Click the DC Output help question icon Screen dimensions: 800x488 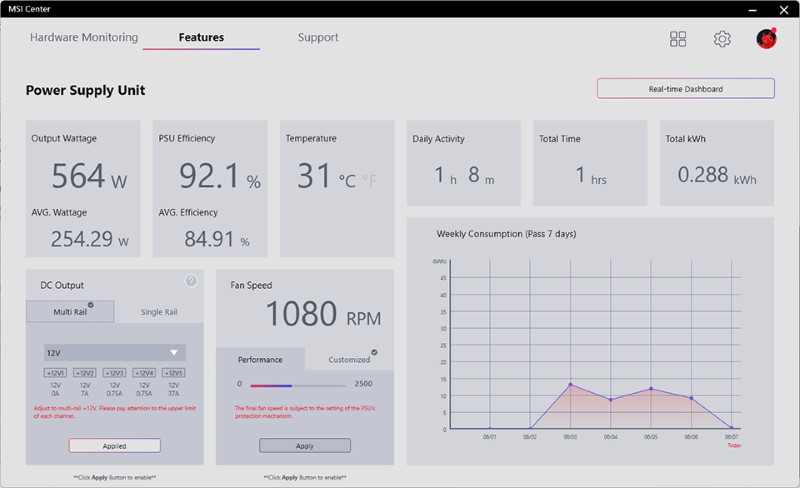tap(191, 281)
